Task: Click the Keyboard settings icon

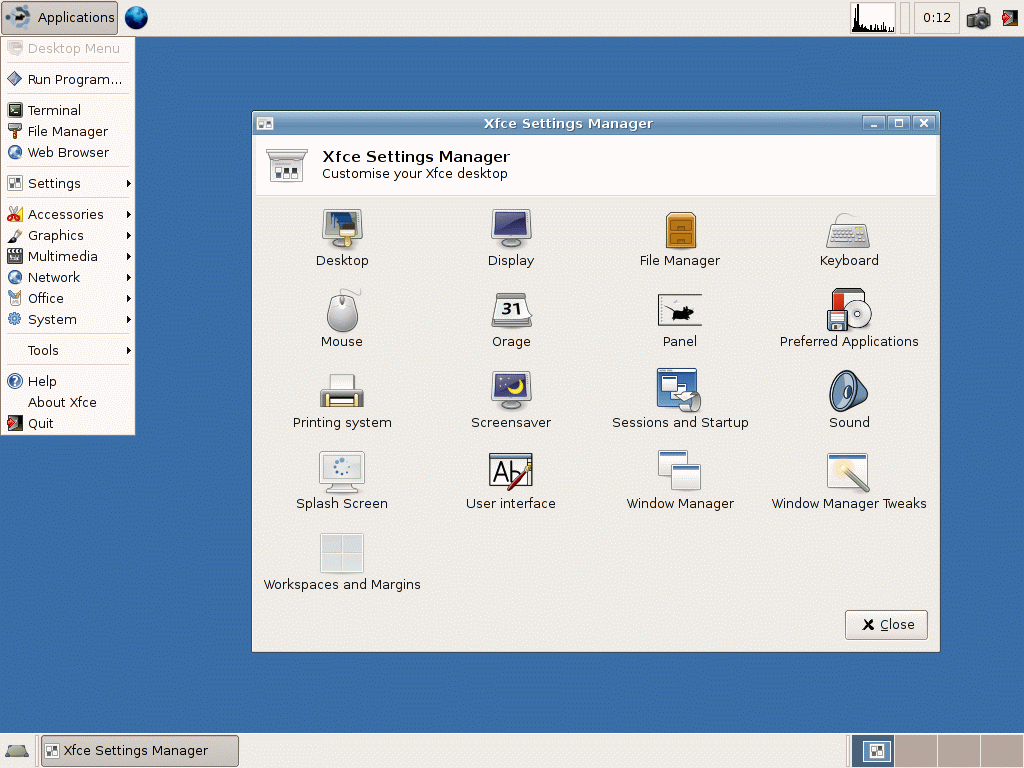Action: click(x=848, y=231)
